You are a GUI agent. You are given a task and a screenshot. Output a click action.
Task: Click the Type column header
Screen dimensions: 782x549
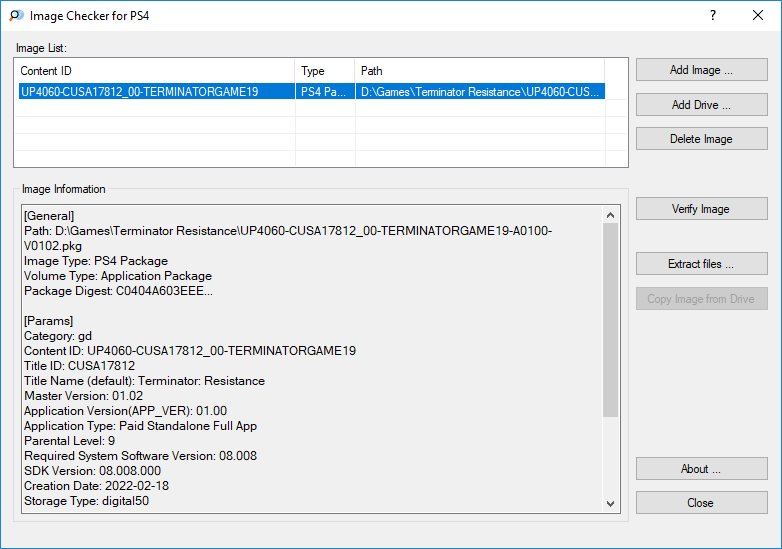click(325, 71)
